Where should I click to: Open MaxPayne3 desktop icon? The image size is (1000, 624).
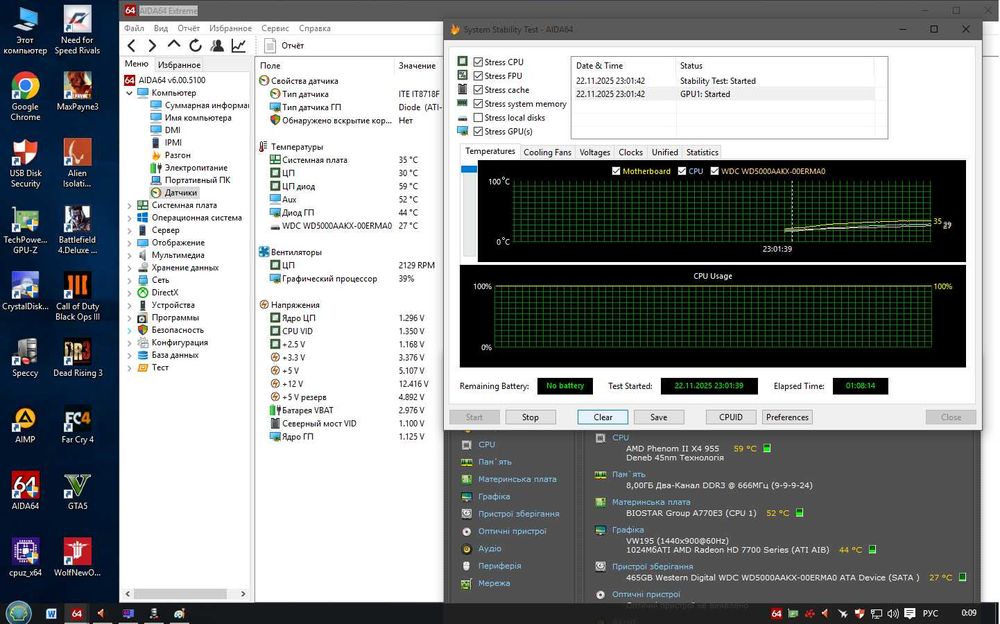[x=77, y=91]
